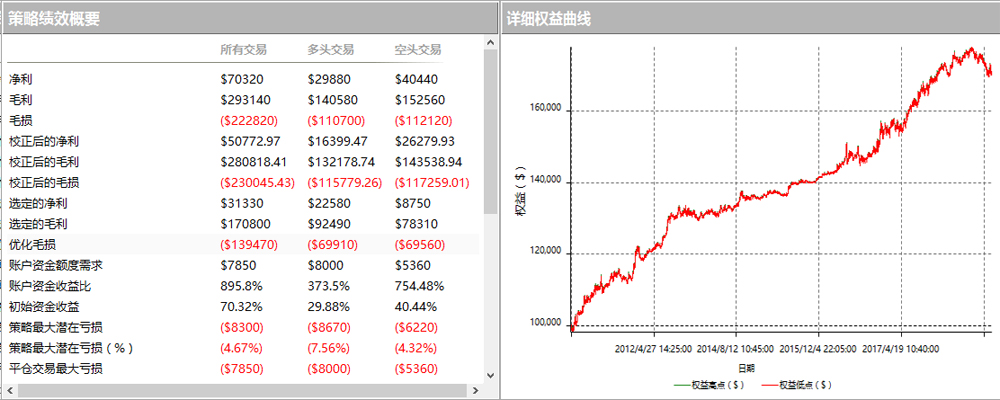Click the scroll left arrow at panel bottom

(9, 389)
